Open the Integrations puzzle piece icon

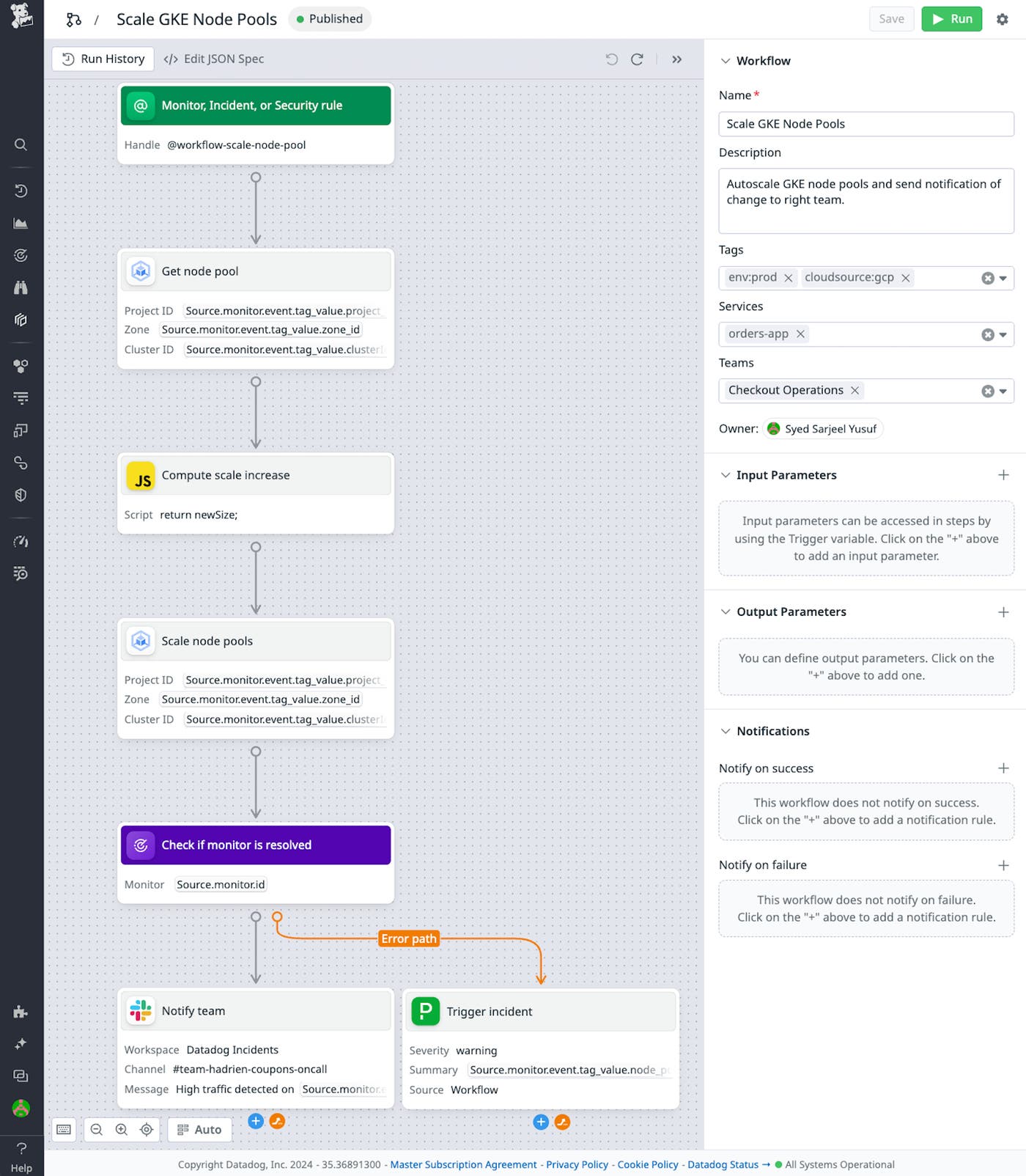(21, 1013)
